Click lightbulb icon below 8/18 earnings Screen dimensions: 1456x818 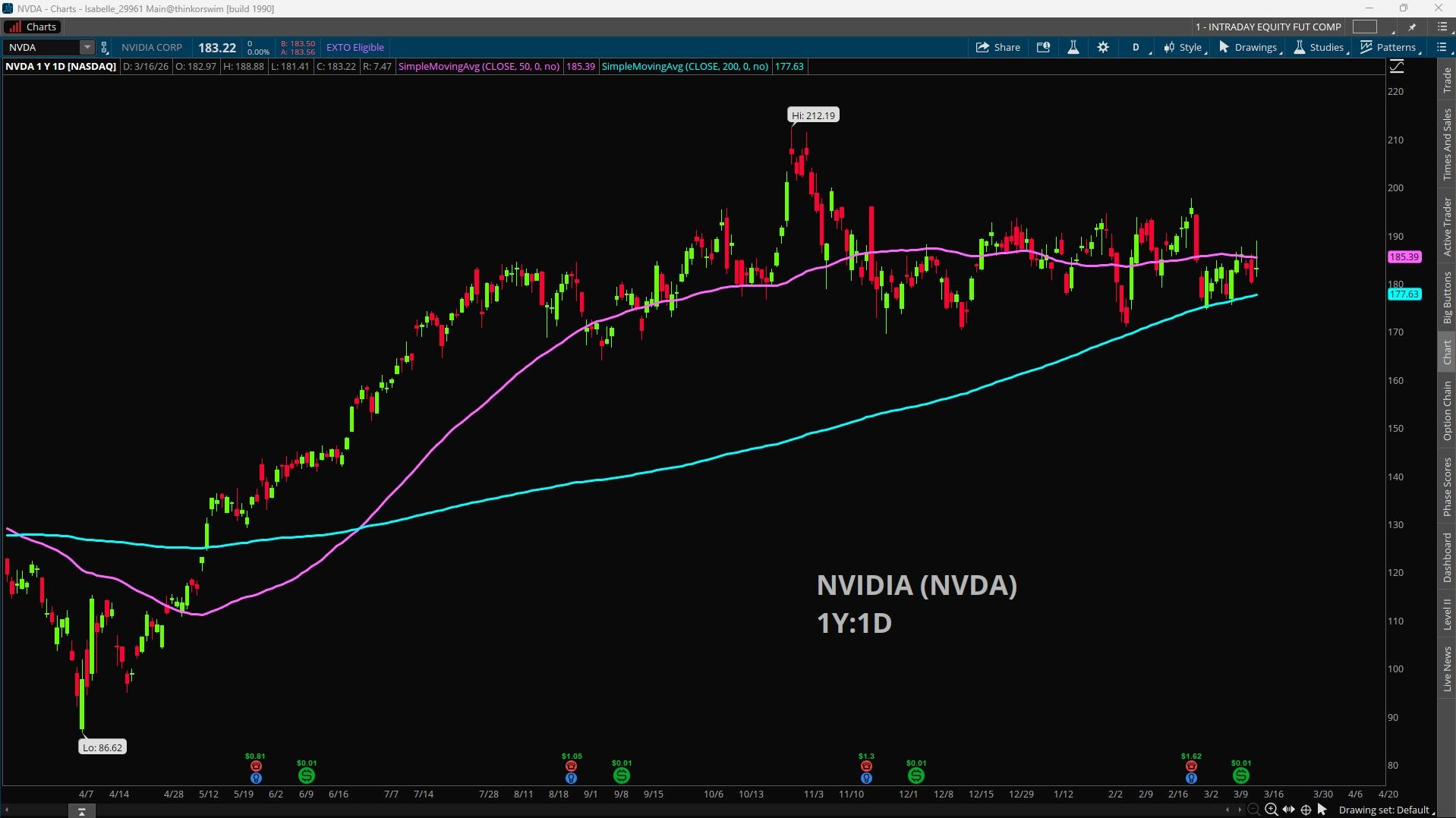[x=571, y=778]
